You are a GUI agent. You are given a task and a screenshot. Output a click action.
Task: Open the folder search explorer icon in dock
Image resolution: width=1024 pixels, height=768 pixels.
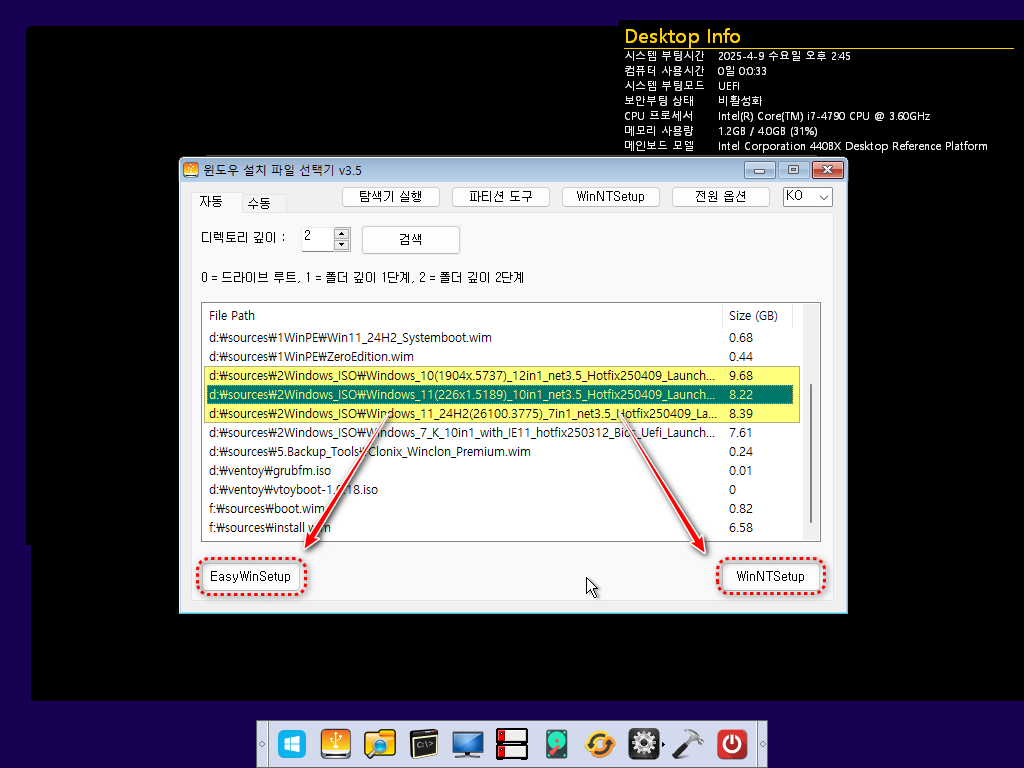tap(379, 744)
